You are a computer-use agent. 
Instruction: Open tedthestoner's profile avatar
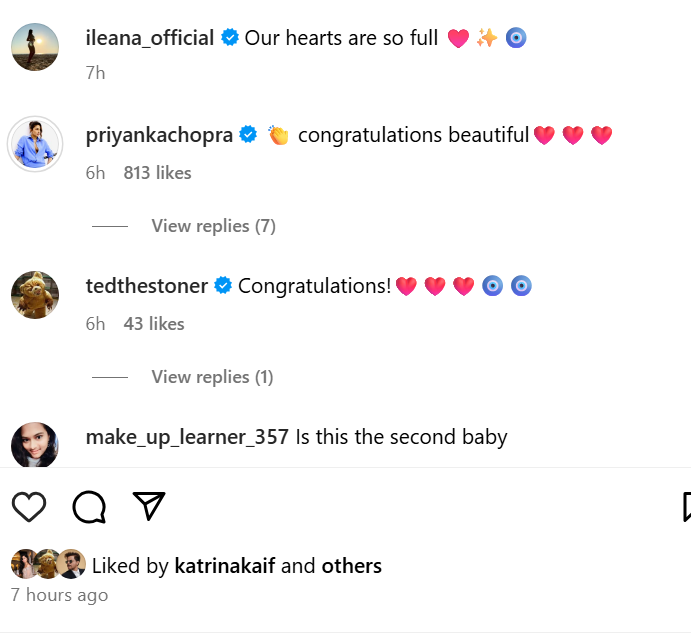(35, 294)
